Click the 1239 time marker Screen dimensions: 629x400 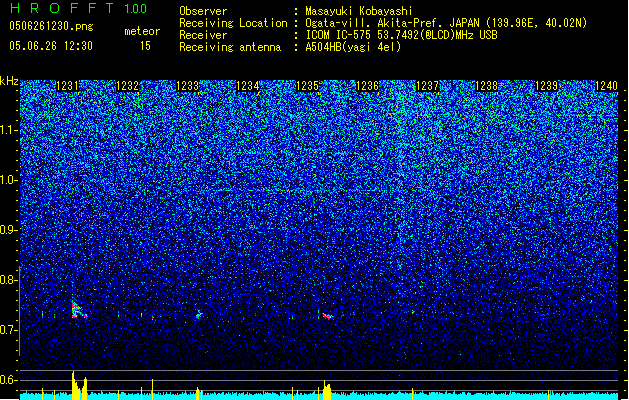(547, 86)
